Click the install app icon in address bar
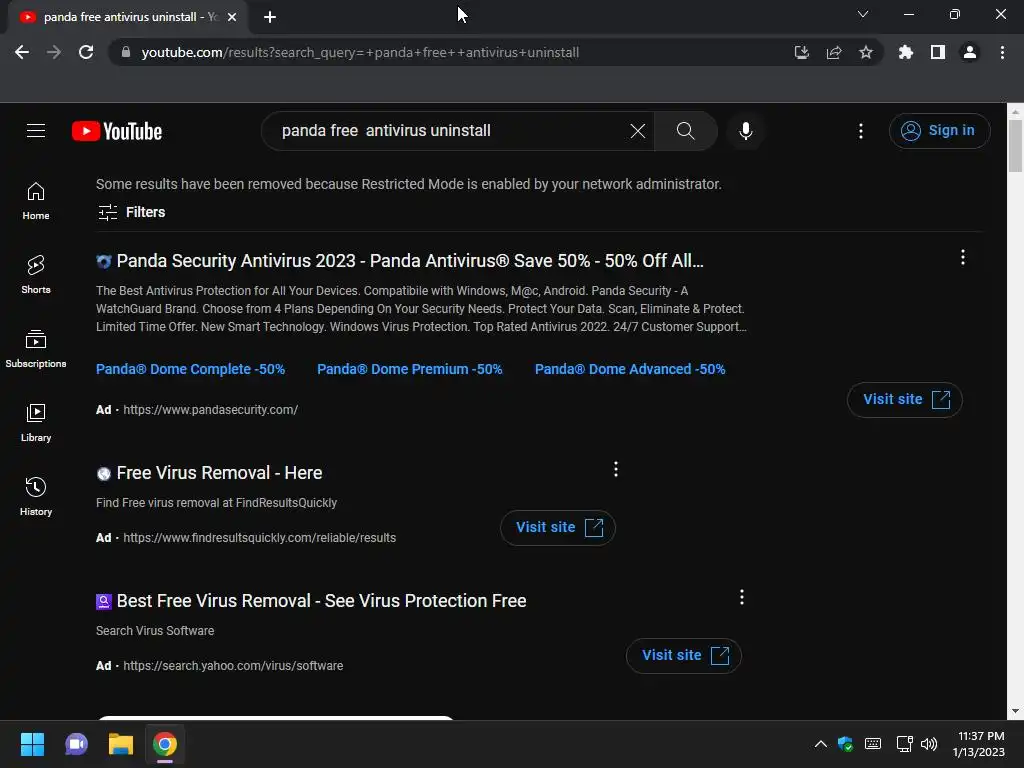The height and width of the screenshot is (768, 1024). point(801,52)
